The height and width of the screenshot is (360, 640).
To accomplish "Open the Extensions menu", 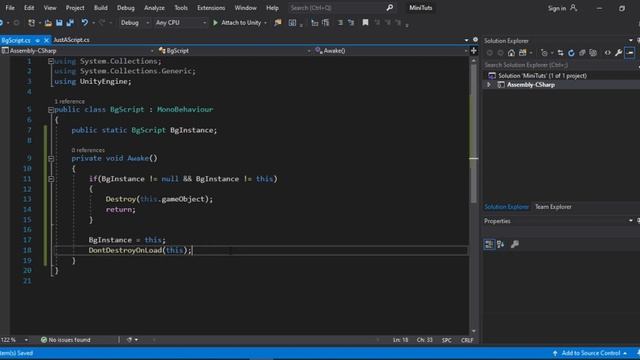I will coord(211,8).
